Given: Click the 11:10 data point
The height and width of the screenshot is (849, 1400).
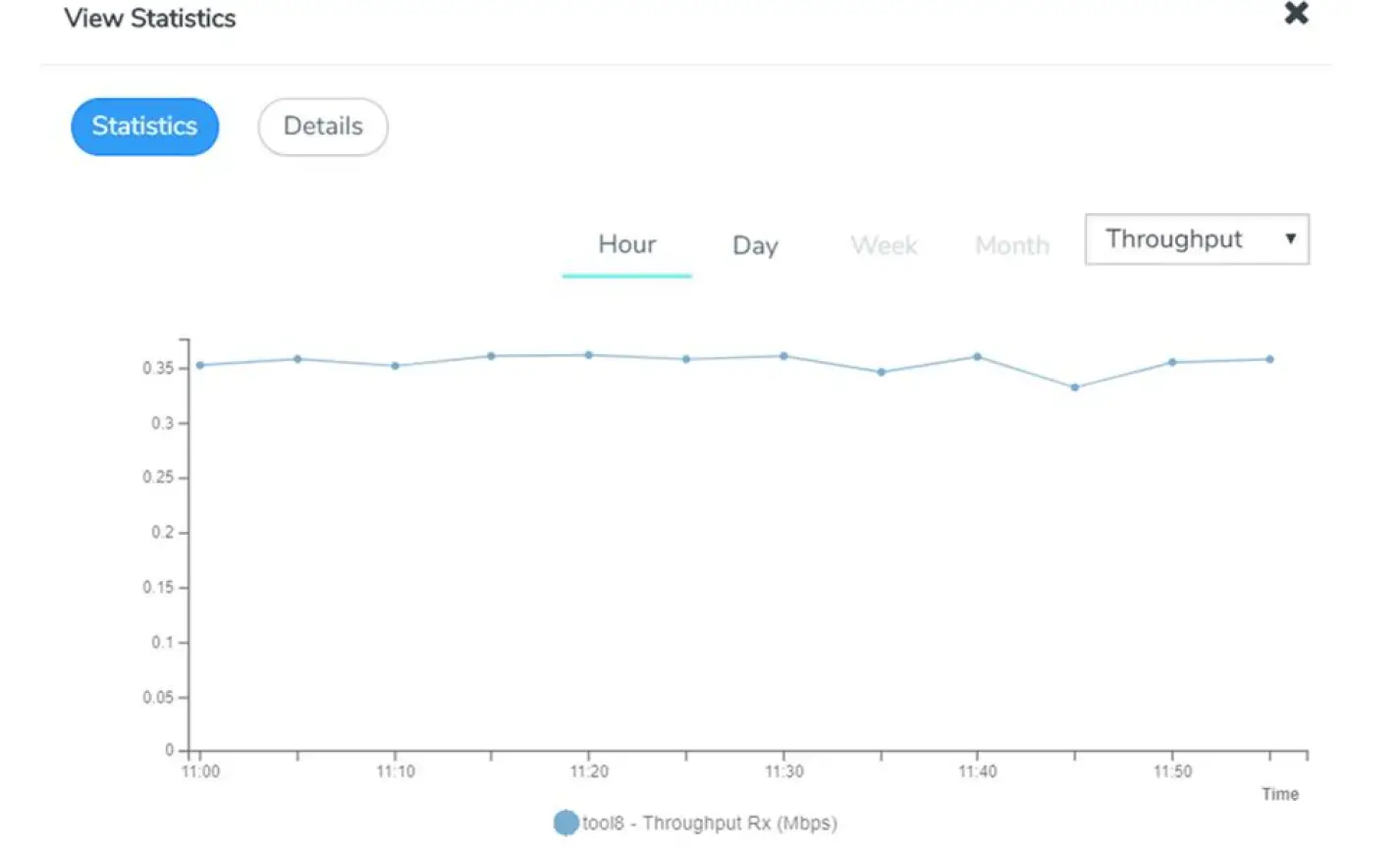Looking at the screenshot, I should (395, 366).
